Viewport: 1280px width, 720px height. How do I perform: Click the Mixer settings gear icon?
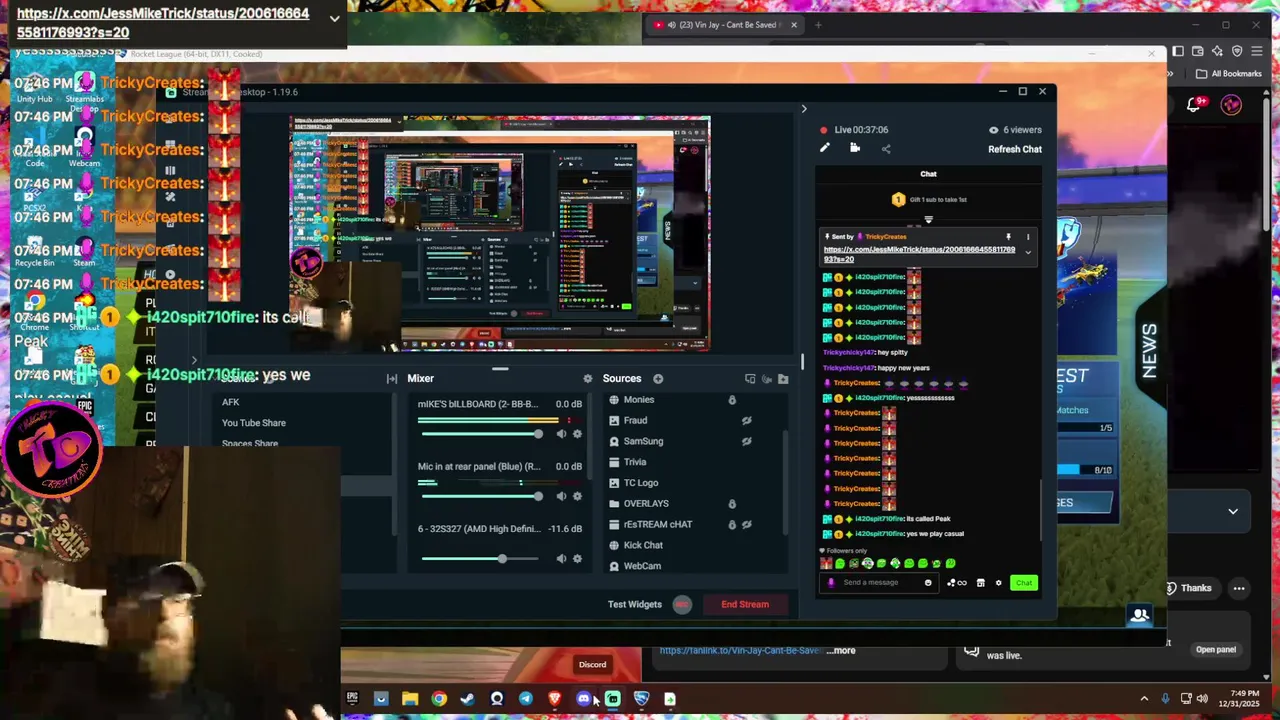pyautogui.click(x=588, y=379)
